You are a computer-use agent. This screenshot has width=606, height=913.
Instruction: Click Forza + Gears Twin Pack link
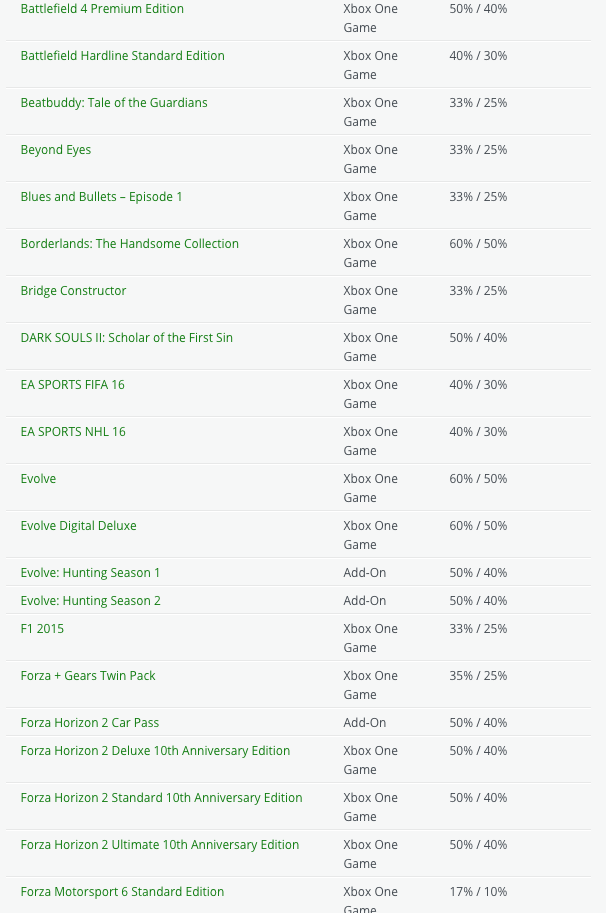pyautogui.click(x=88, y=676)
